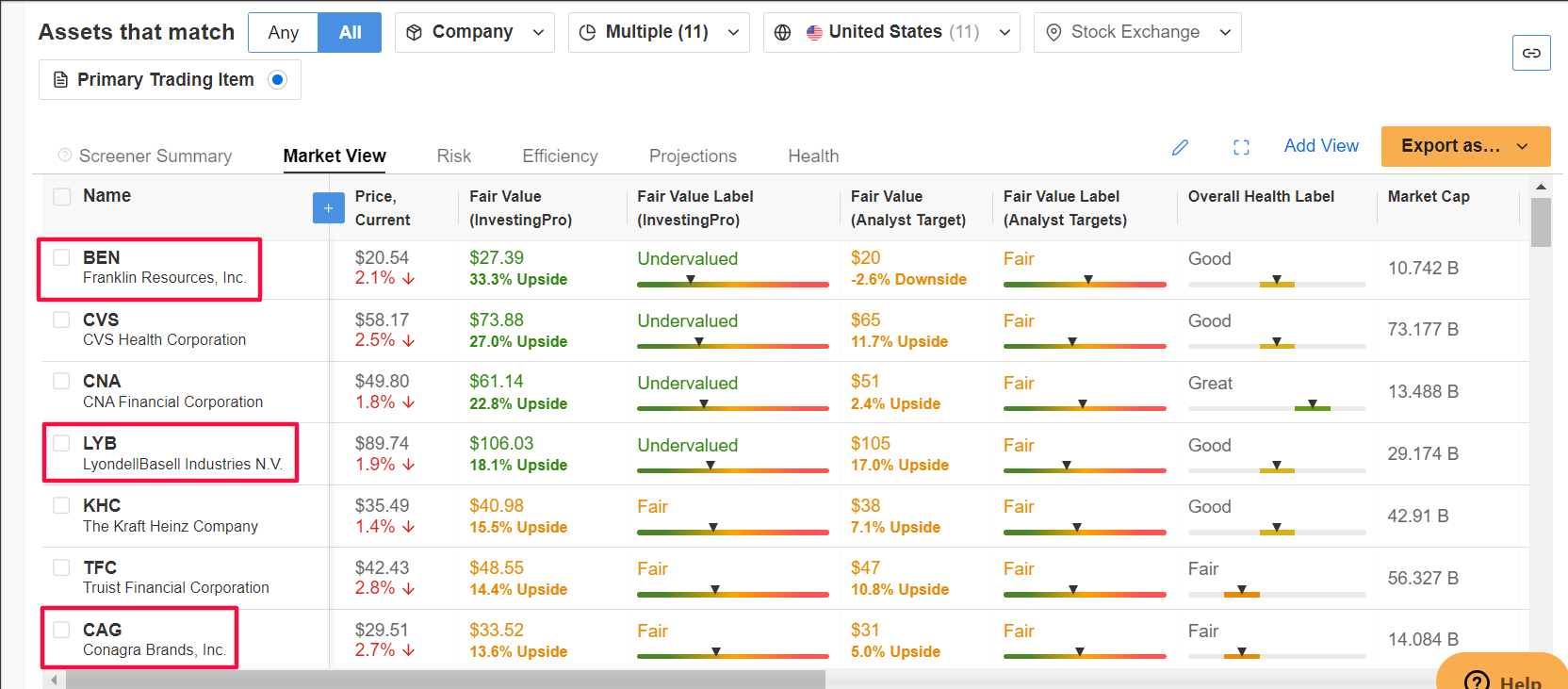This screenshot has height=689, width=1568.
Task: Click The Kraft Heinz Company name
Action: 171,526
